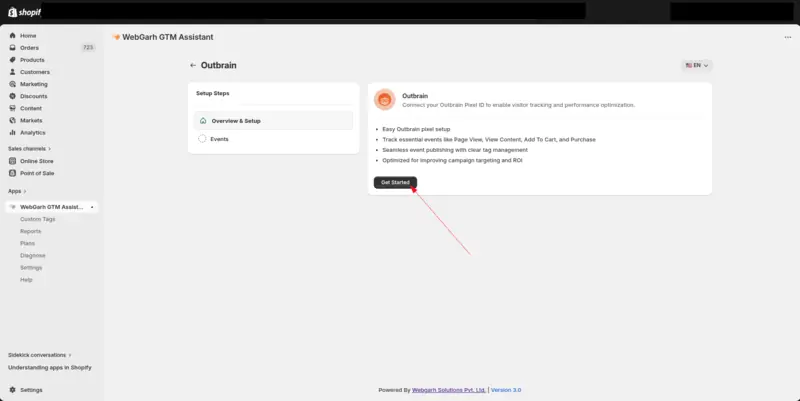The width and height of the screenshot is (800, 401).
Task: Open Diagnose submenu item
Action: coord(33,256)
